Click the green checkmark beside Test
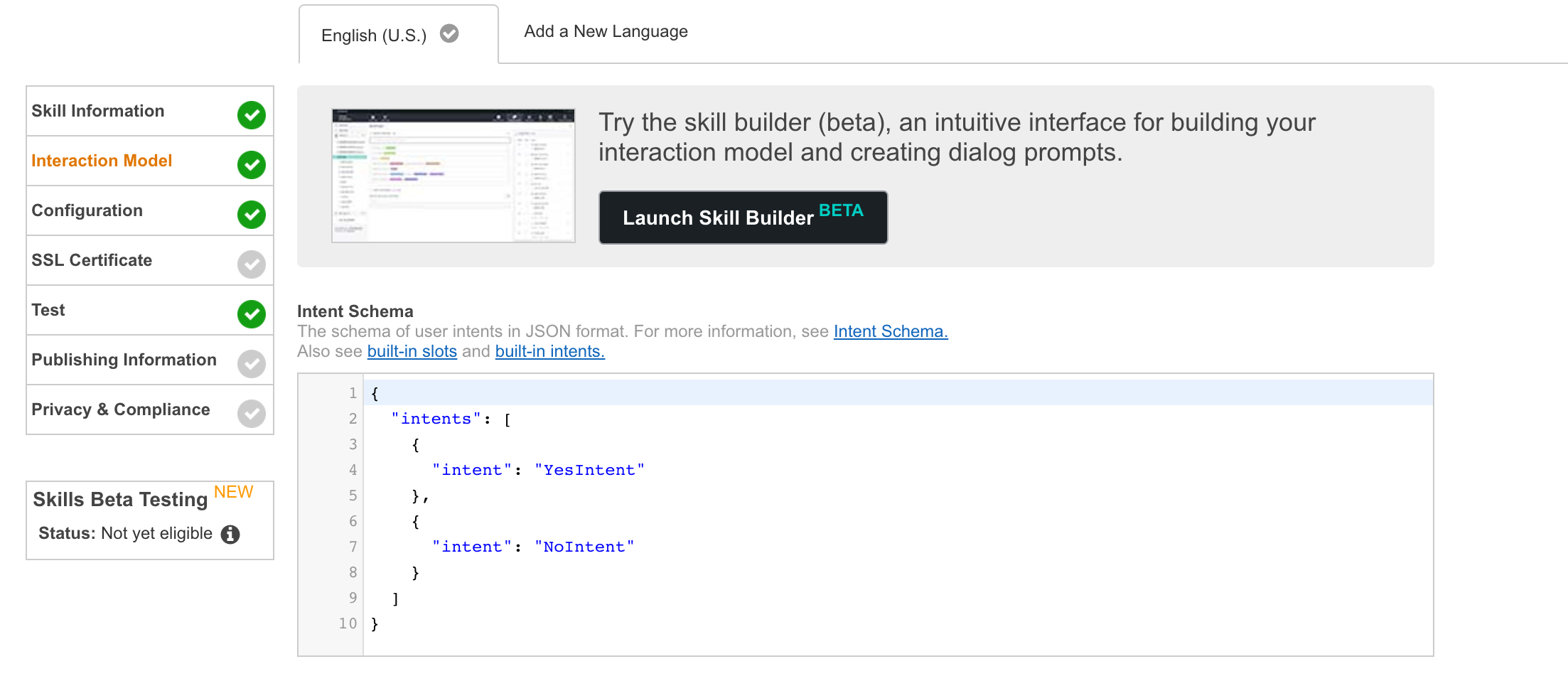1568x691 pixels. click(x=252, y=314)
